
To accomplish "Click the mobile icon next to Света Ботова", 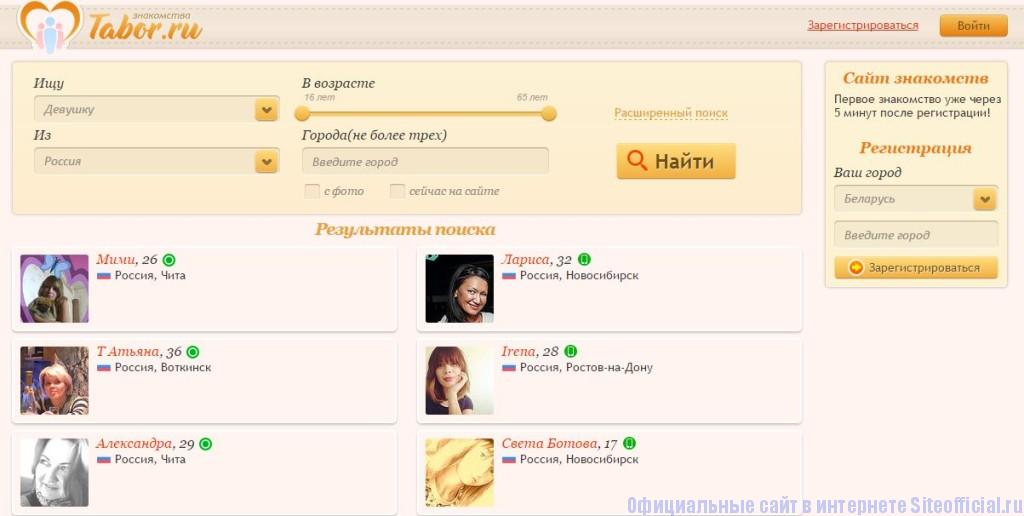I will [630, 444].
